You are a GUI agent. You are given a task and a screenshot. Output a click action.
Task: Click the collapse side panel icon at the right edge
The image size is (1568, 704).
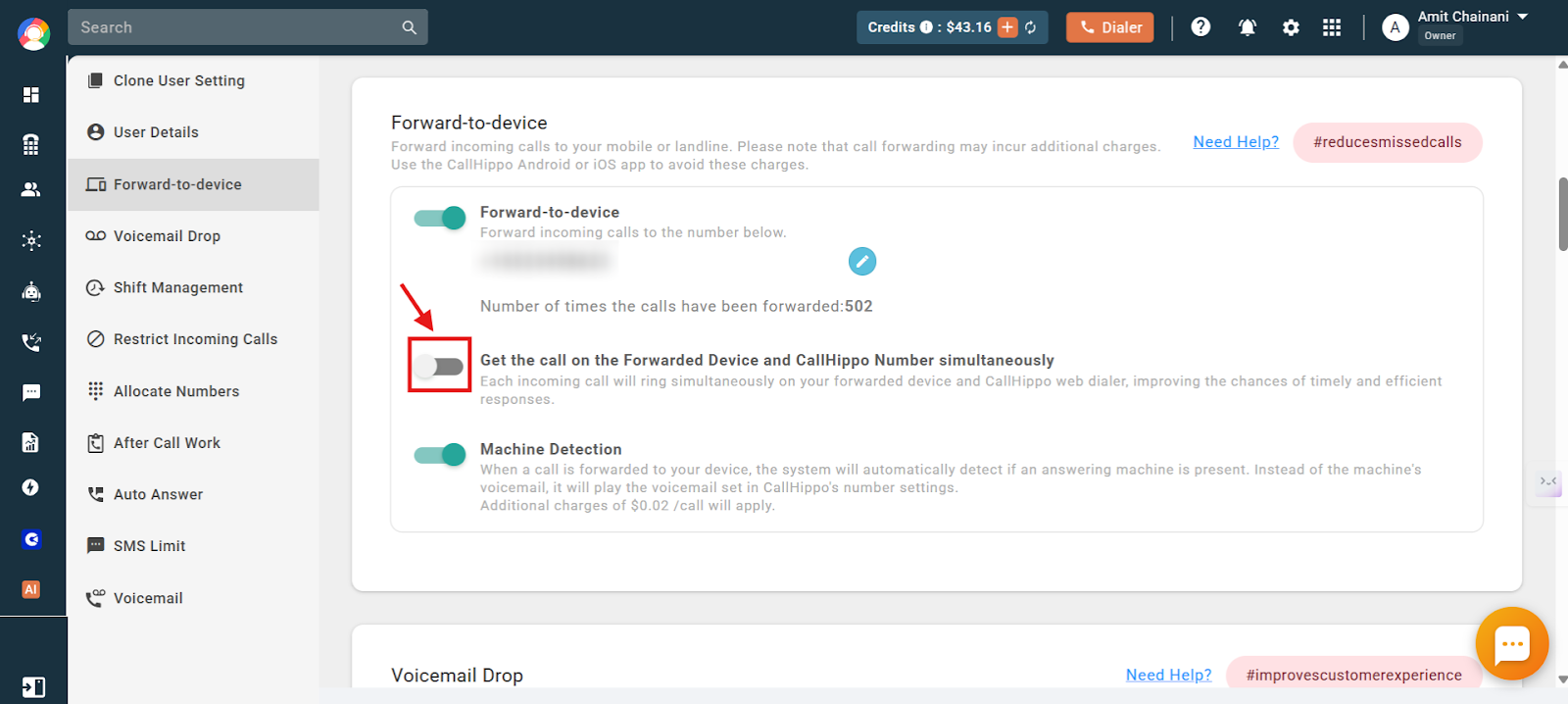1548,481
